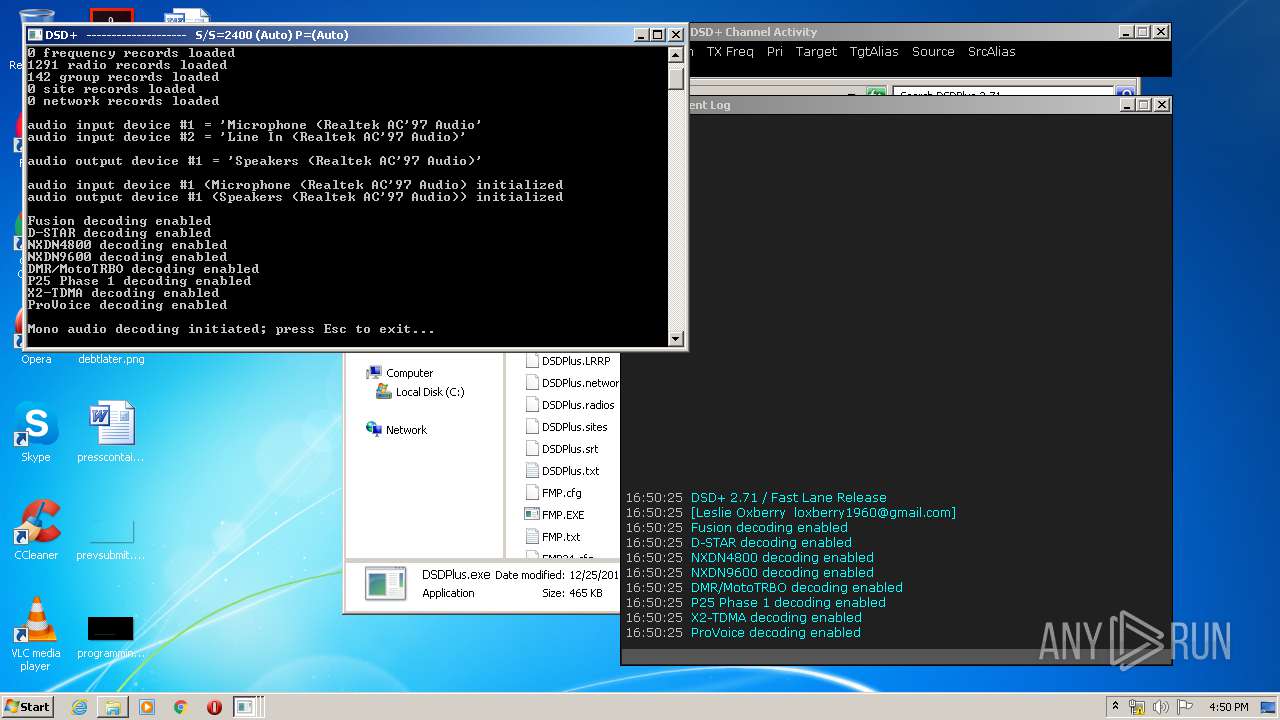Open the Skype desktop shortcut
The image size is (1280, 720).
(x=36, y=433)
